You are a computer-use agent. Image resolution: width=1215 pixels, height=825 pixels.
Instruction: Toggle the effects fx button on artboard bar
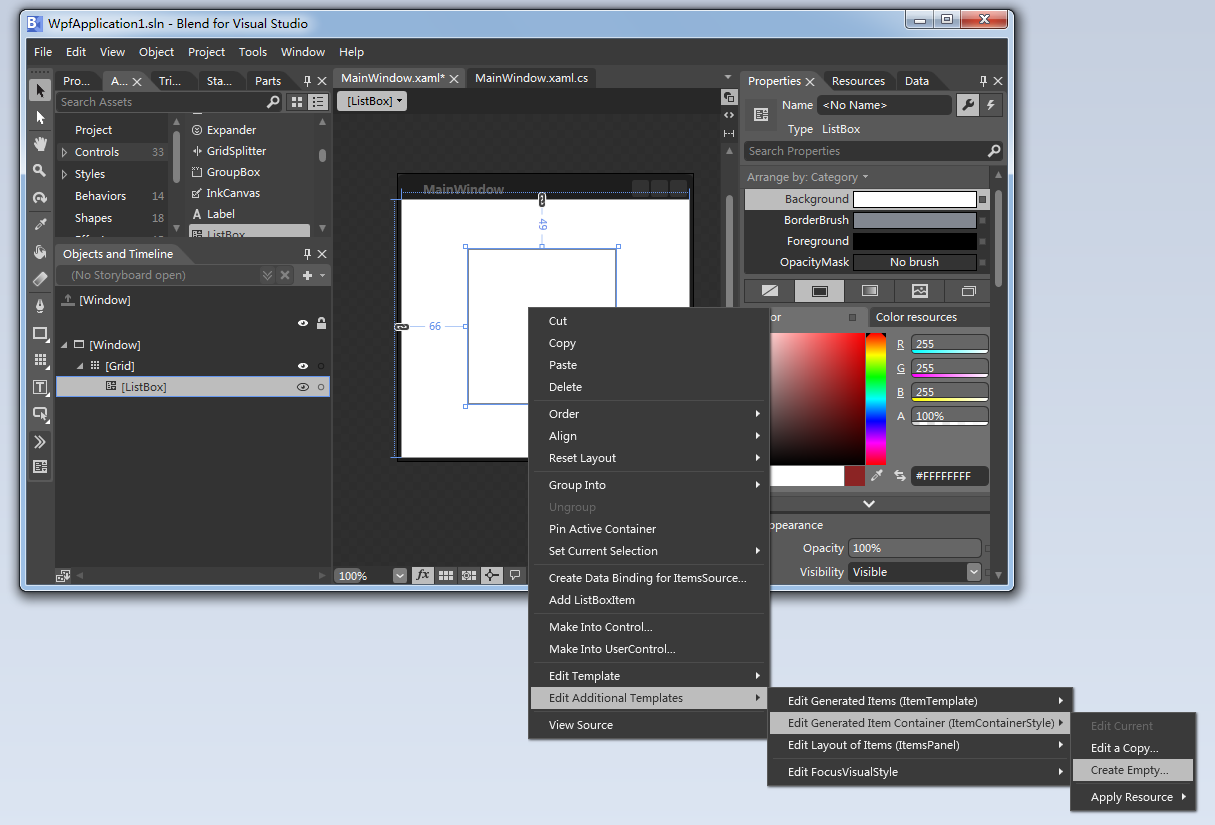pyautogui.click(x=423, y=575)
